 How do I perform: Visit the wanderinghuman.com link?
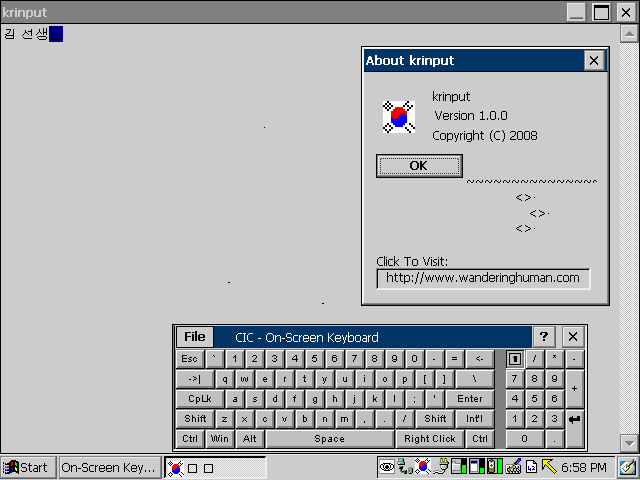tap(483, 278)
